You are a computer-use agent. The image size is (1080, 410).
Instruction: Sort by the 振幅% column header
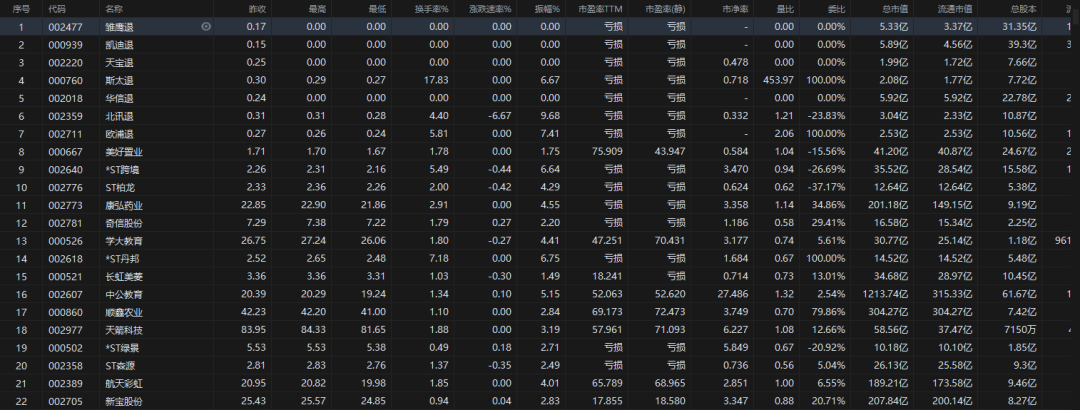[548, 9]
